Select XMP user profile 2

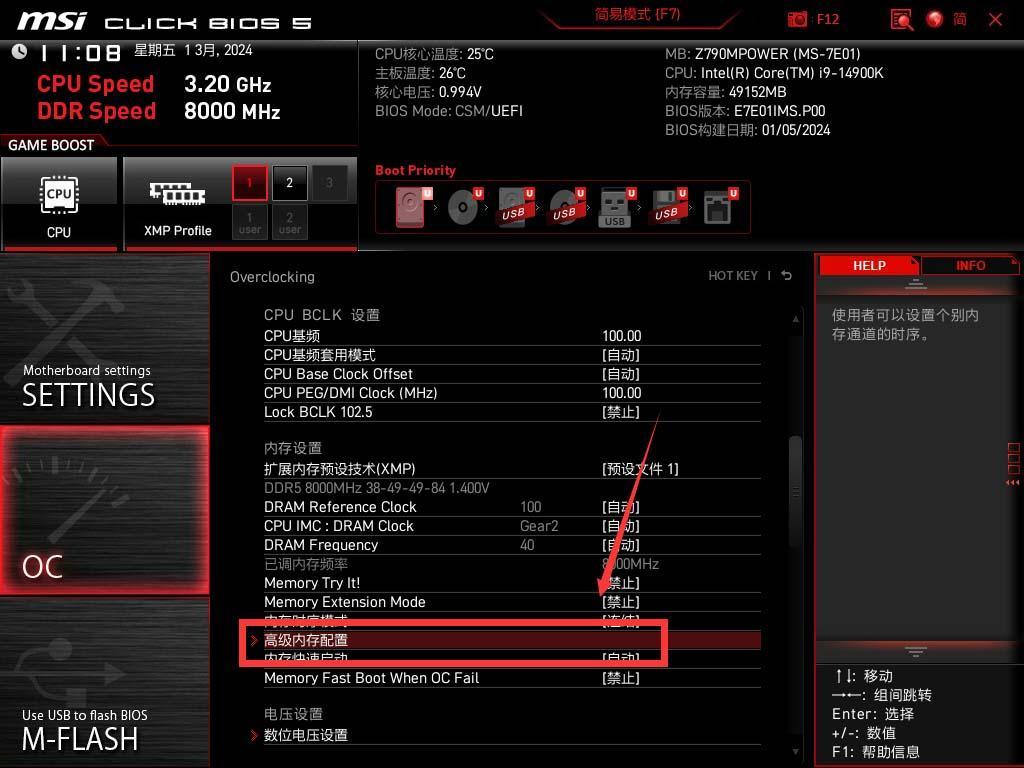click(289, 222)
